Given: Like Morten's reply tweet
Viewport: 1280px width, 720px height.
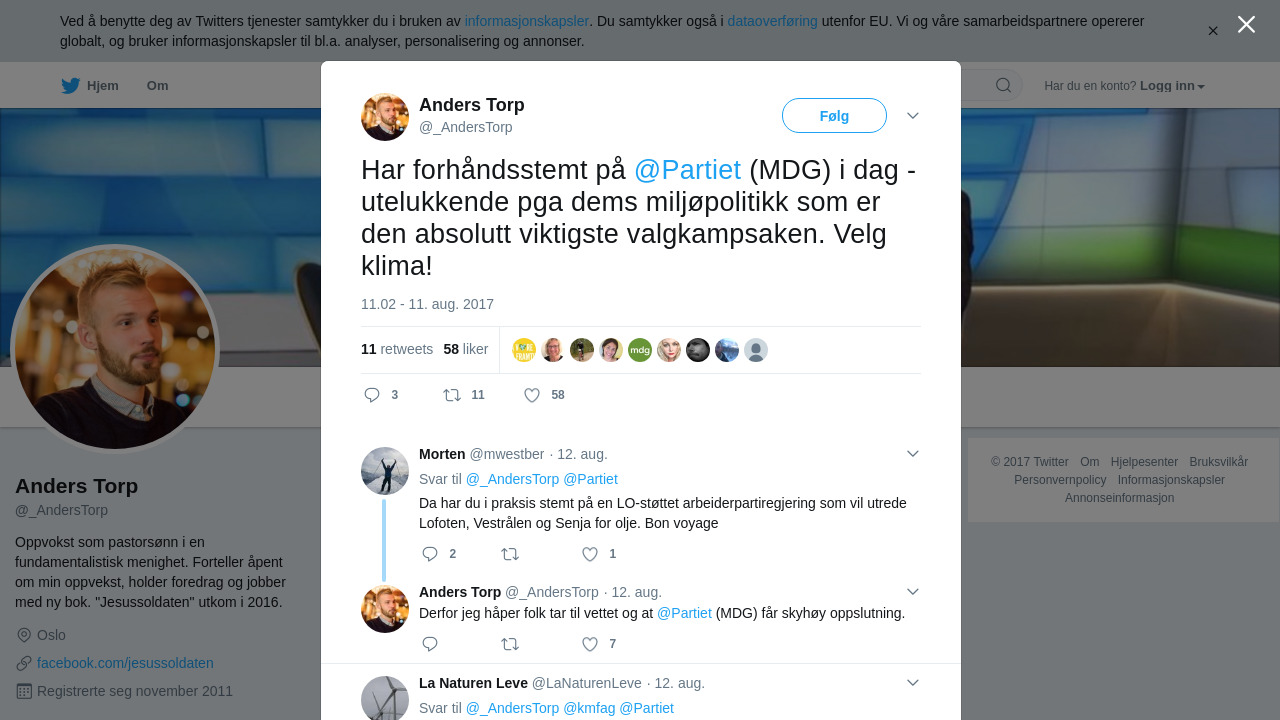Looking at the screenshot, I should pos(590,554).
